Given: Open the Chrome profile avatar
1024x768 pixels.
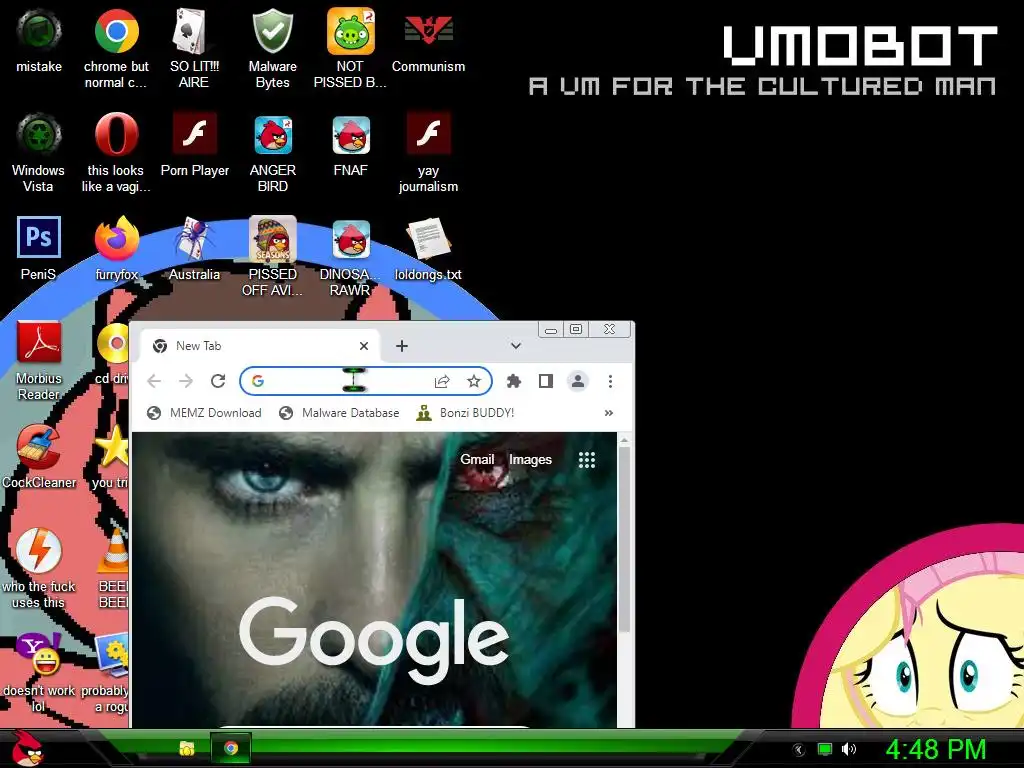Looking at the screenshot, I should [x=578, y=381].
